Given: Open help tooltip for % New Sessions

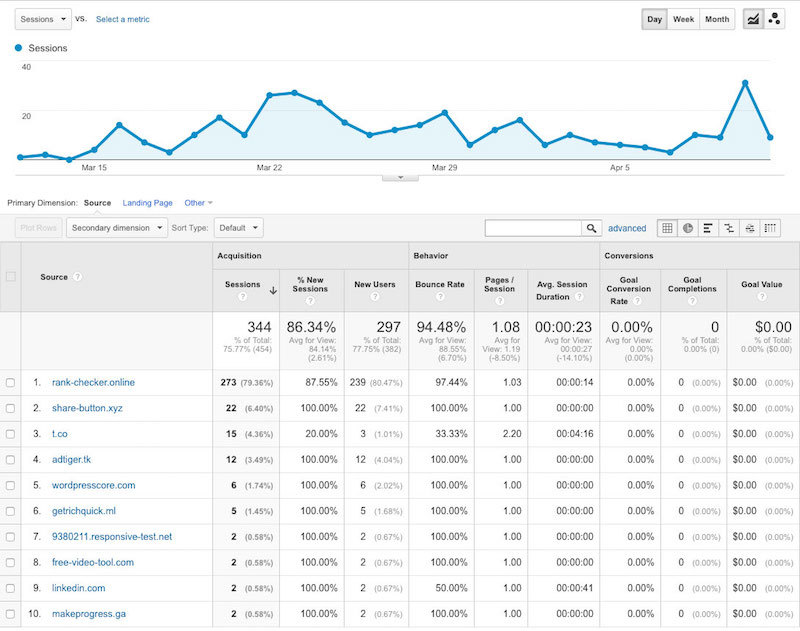Looking at the screenshot, I should coord(310,301).
